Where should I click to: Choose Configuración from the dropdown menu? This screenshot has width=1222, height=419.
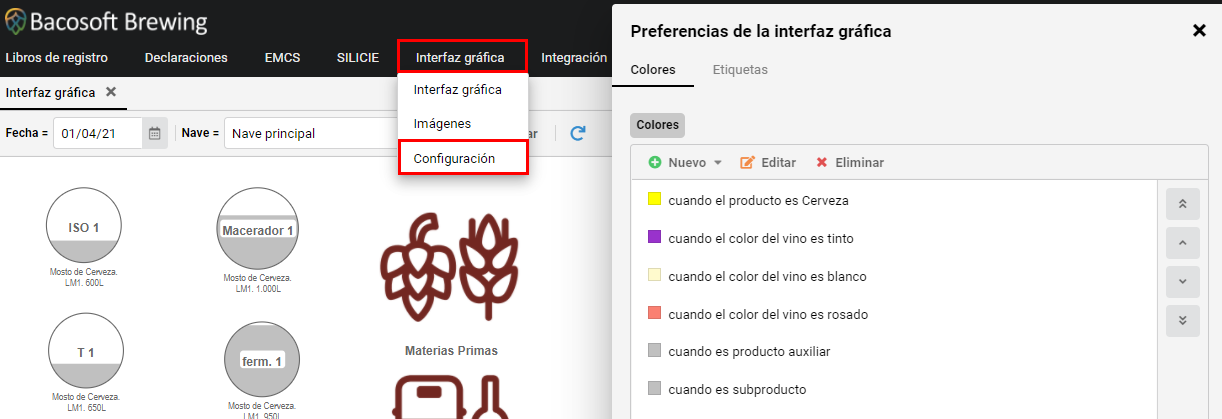coord(462,158)
